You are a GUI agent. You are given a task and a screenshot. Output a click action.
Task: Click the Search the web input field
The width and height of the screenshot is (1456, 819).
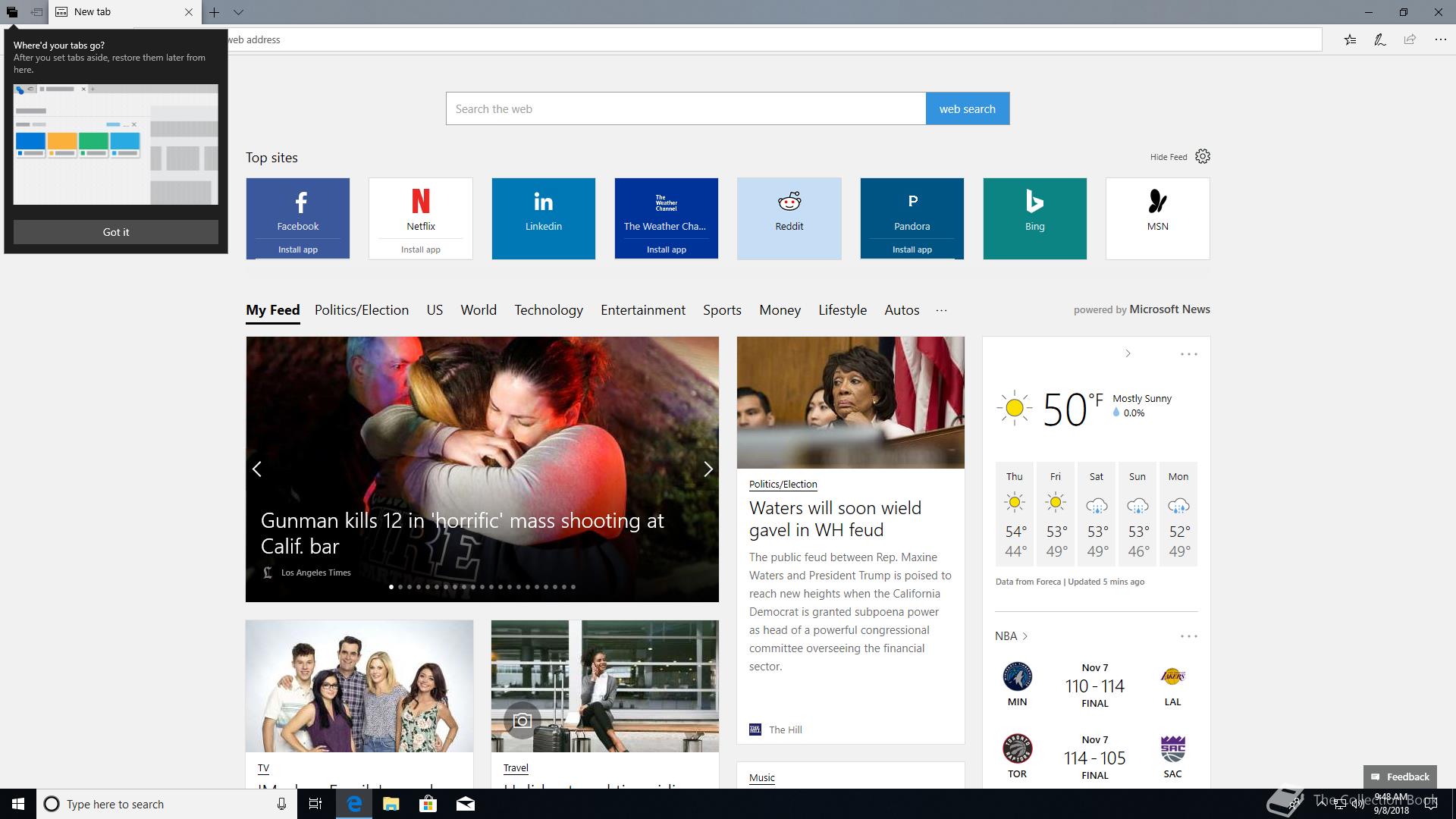pos(686,109)
